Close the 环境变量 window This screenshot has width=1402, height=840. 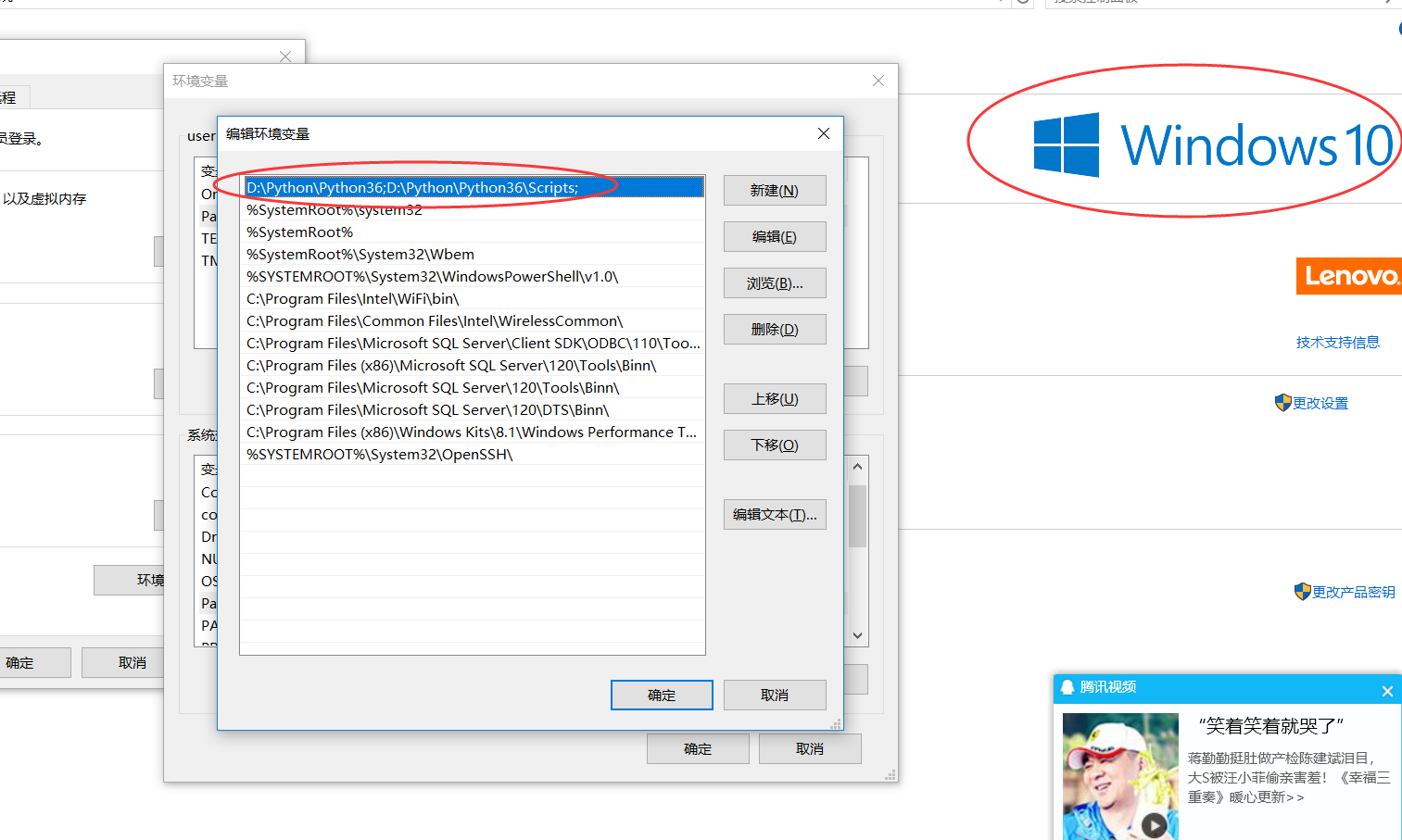click(x=878, y=81)
